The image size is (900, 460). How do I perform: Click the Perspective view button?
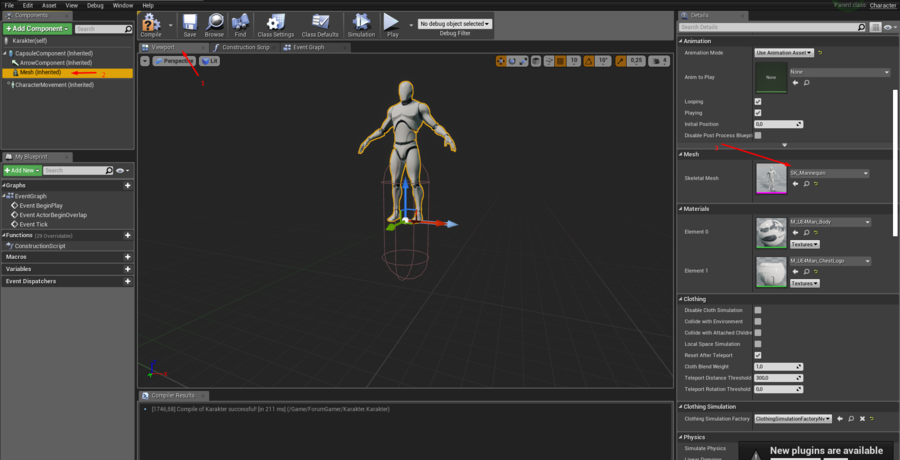point(174,61)
